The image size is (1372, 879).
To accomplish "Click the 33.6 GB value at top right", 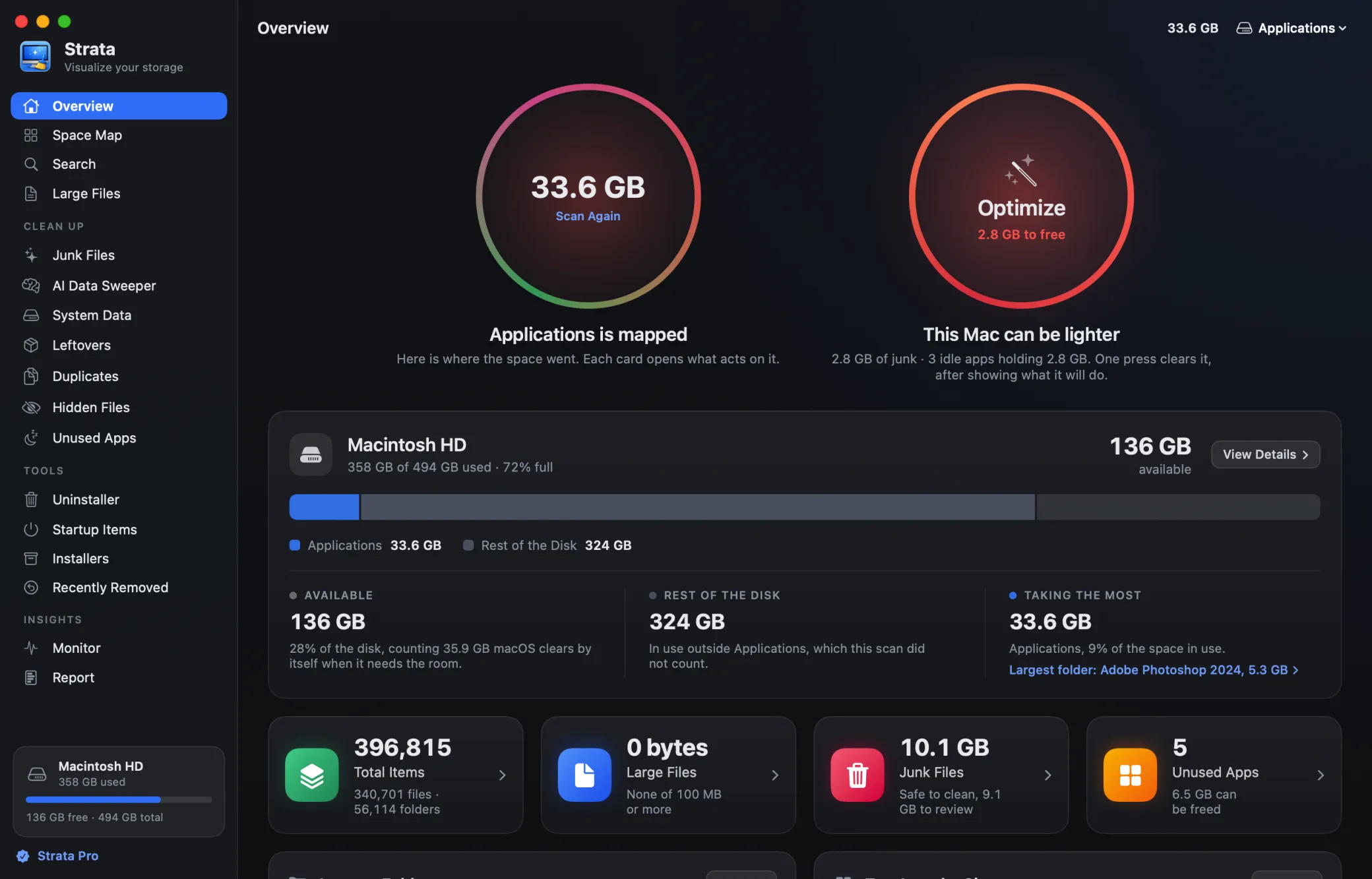I will pos(1193,28).
